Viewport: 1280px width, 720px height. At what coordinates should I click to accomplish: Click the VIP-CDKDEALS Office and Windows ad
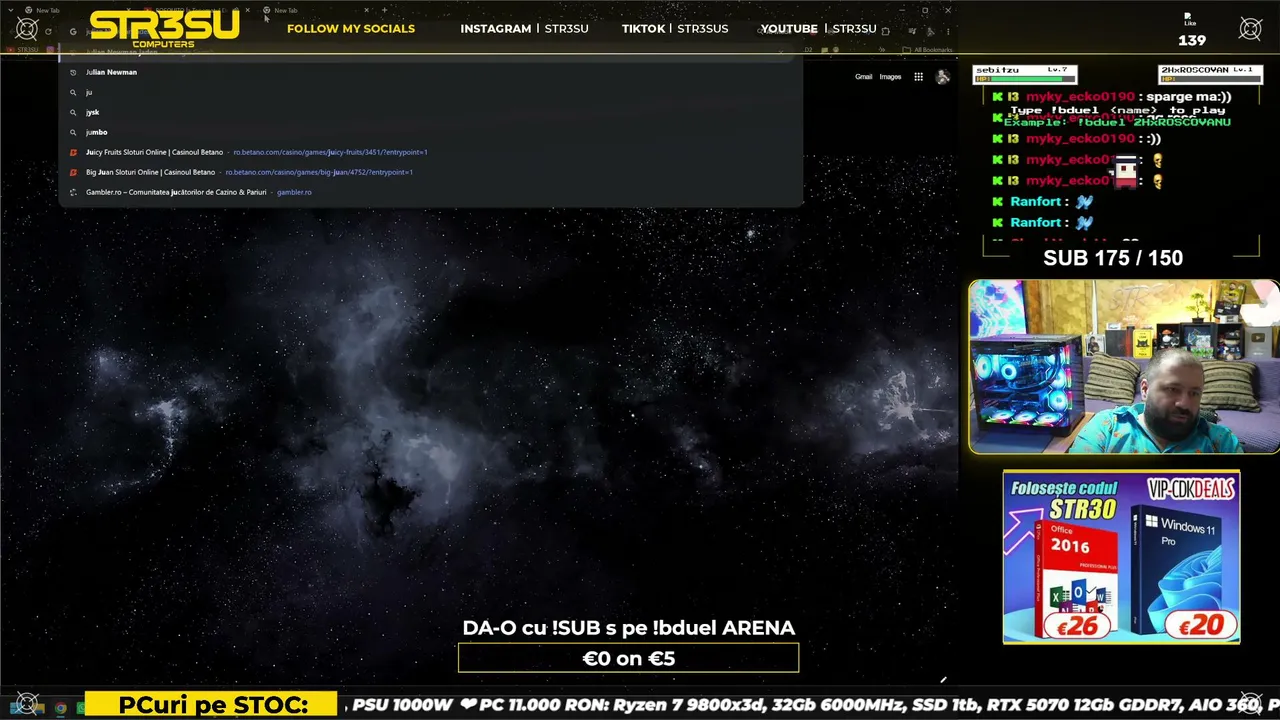[1121, 557]
